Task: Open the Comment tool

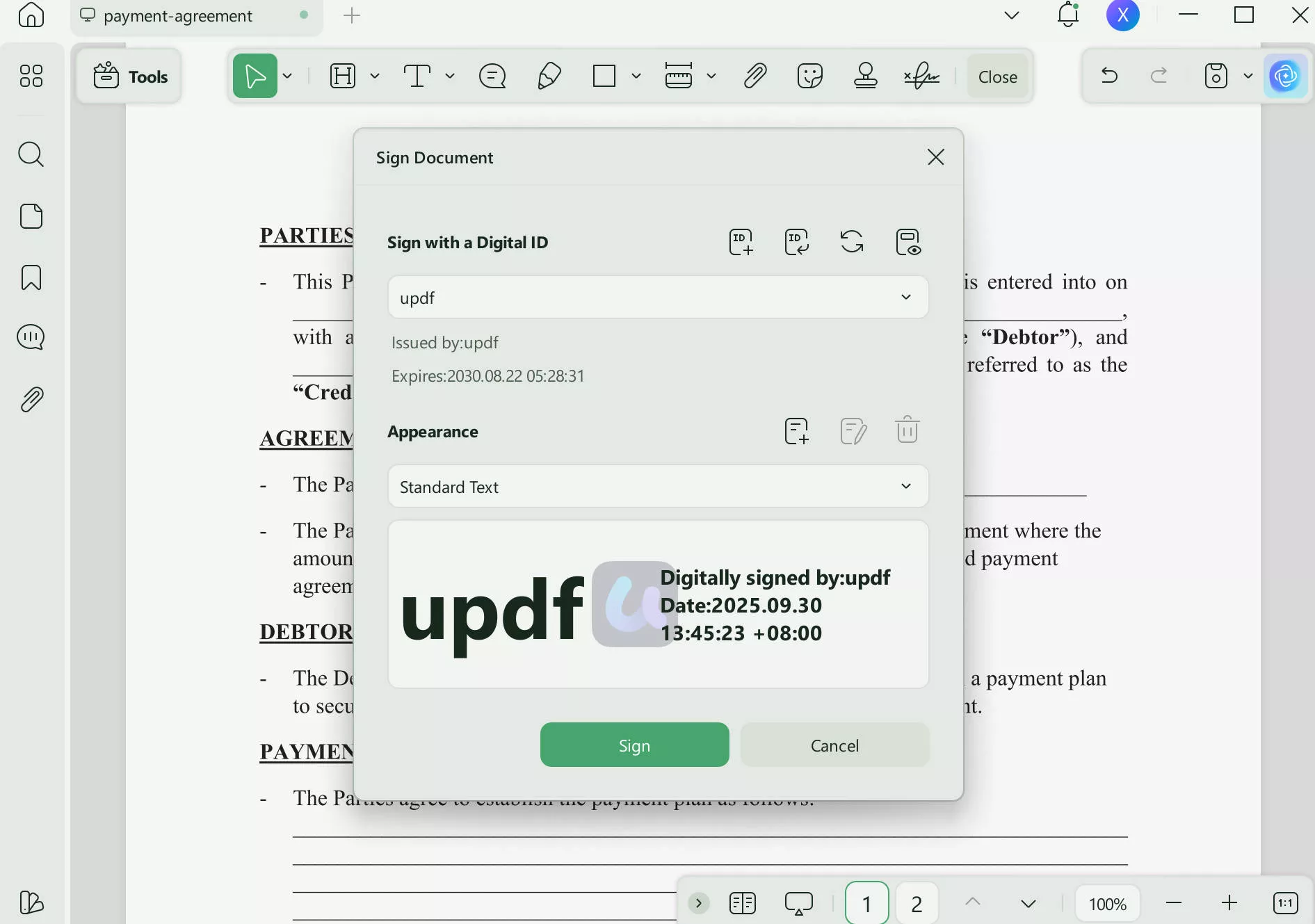Action: click(x=492, y=76)
